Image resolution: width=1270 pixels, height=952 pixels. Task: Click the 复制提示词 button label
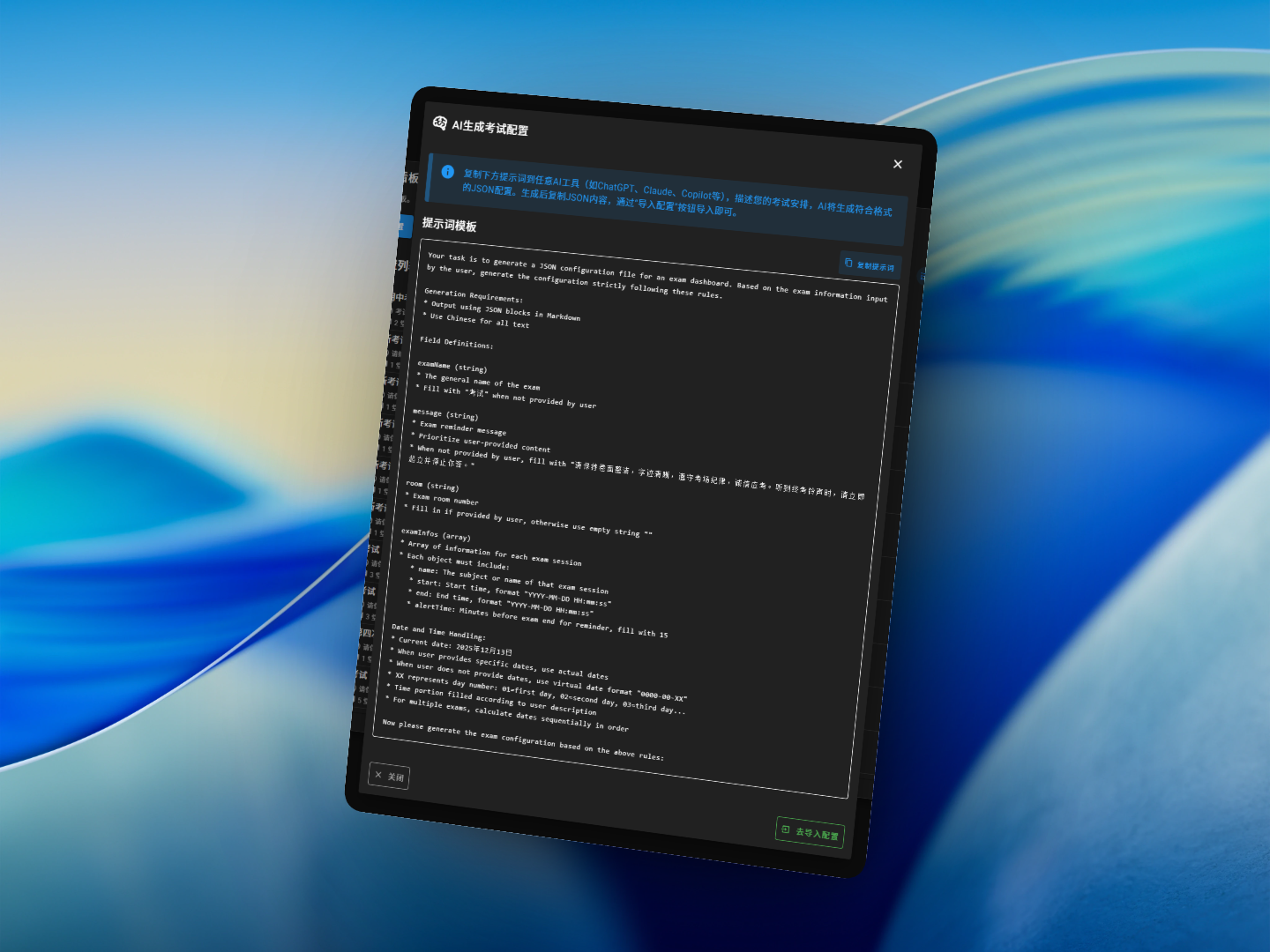[x=875, y=266]
